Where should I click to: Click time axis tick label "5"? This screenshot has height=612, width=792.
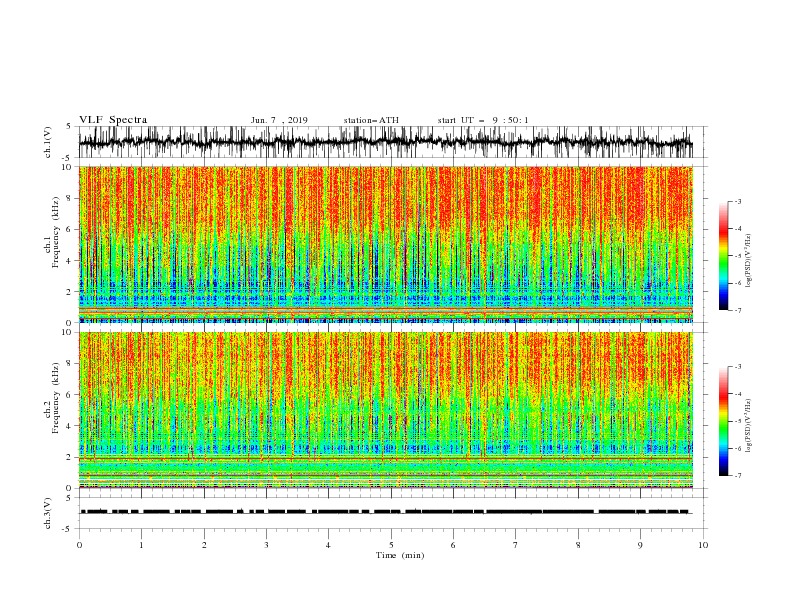391,545
